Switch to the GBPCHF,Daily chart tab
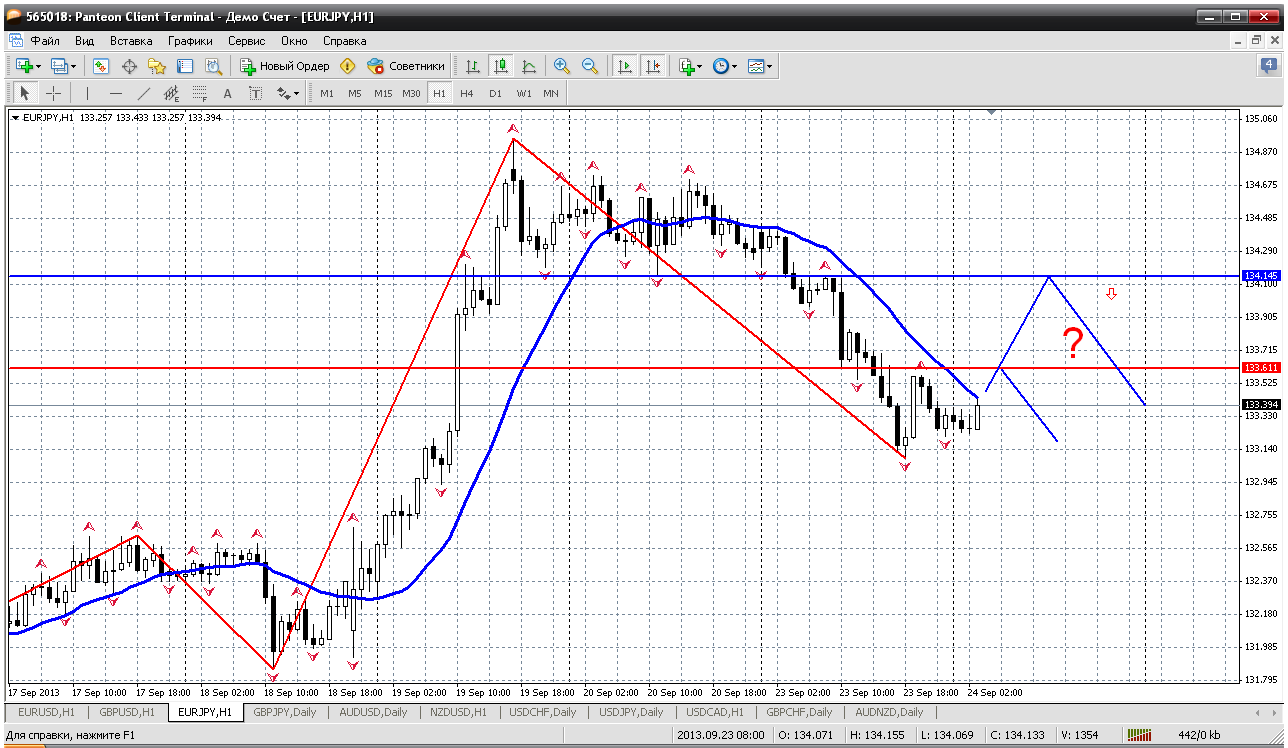Screen dimensions: 1288x748 click(x=800, y=712)
